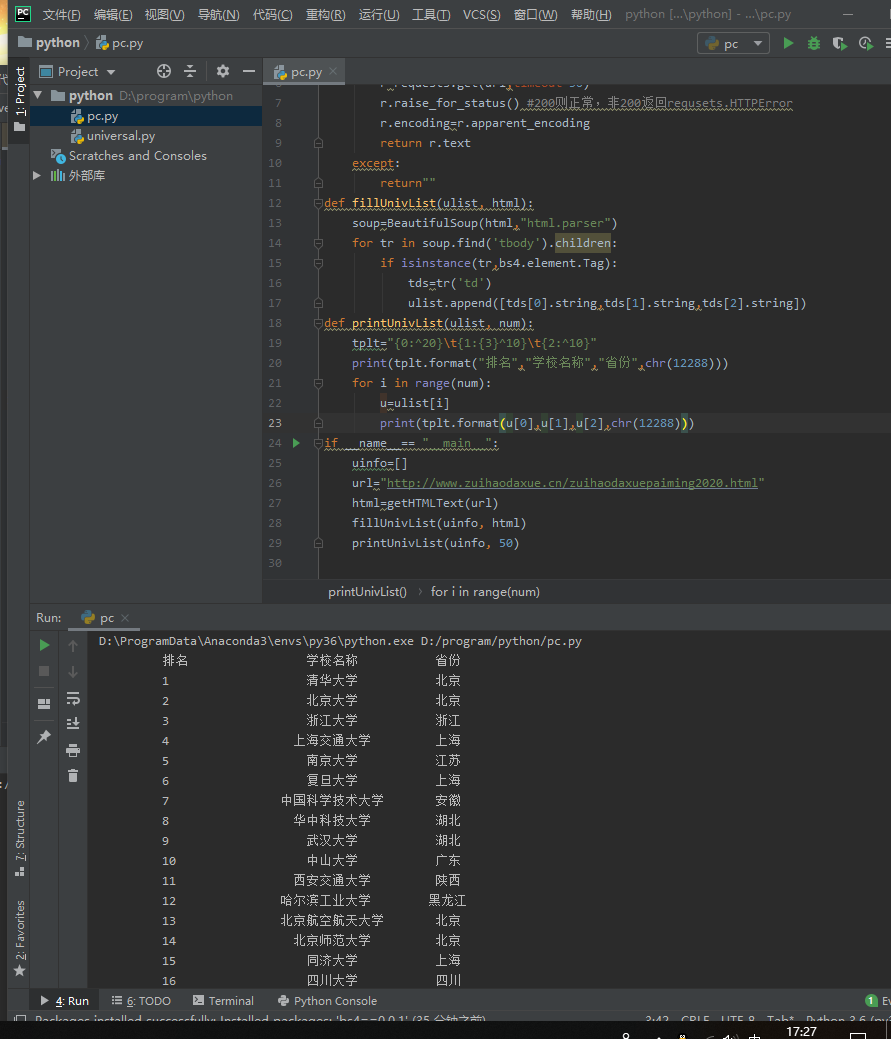Open the Project panel settings gear
The height and width of the screenshot is (1039, 891).
[x=222, y=71]
